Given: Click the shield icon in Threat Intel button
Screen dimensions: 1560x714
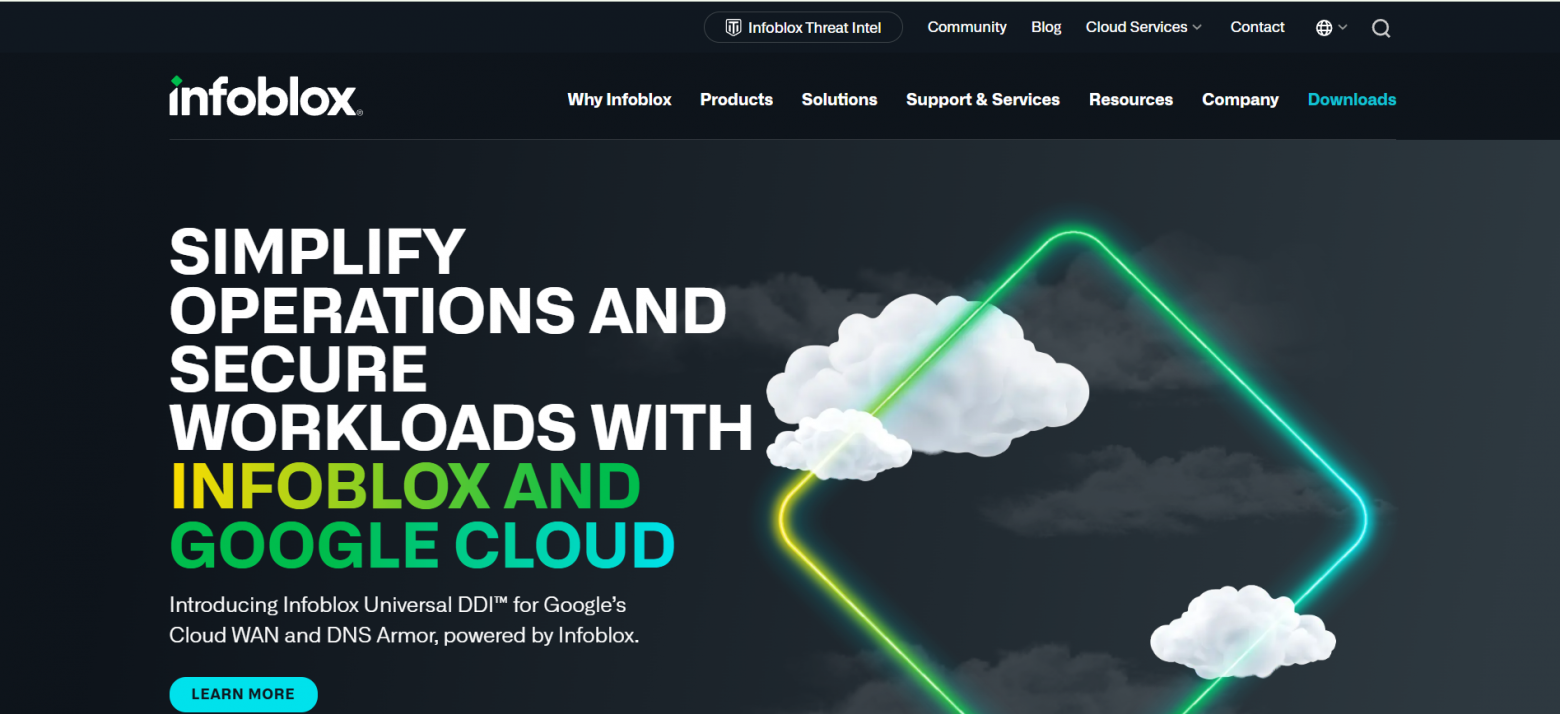Looking at the screenshot, I should (733, 27).
